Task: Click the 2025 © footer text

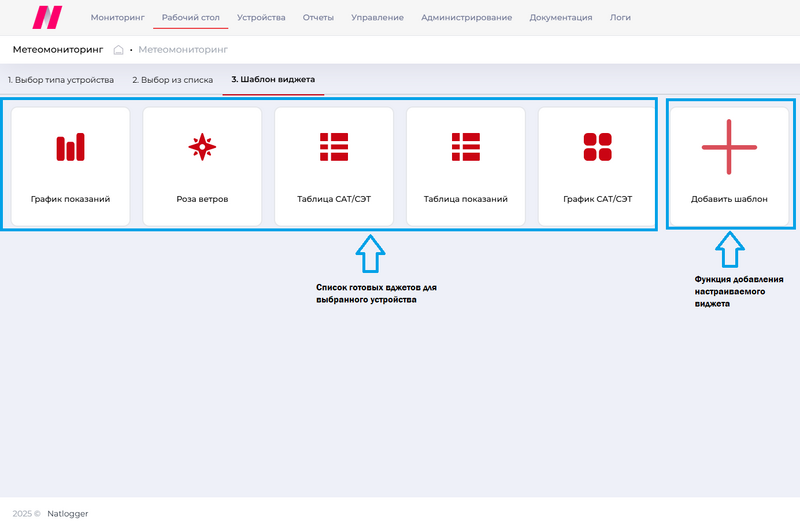Action: 27,514
